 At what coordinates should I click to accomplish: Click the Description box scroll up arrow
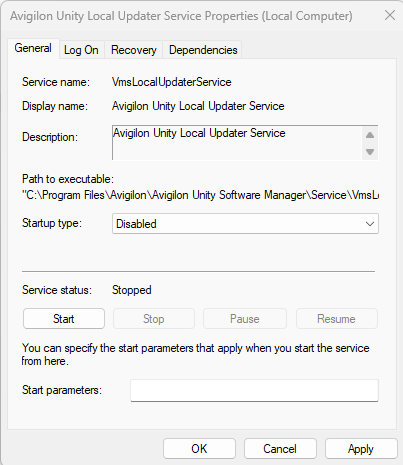(x=370, y=135)
